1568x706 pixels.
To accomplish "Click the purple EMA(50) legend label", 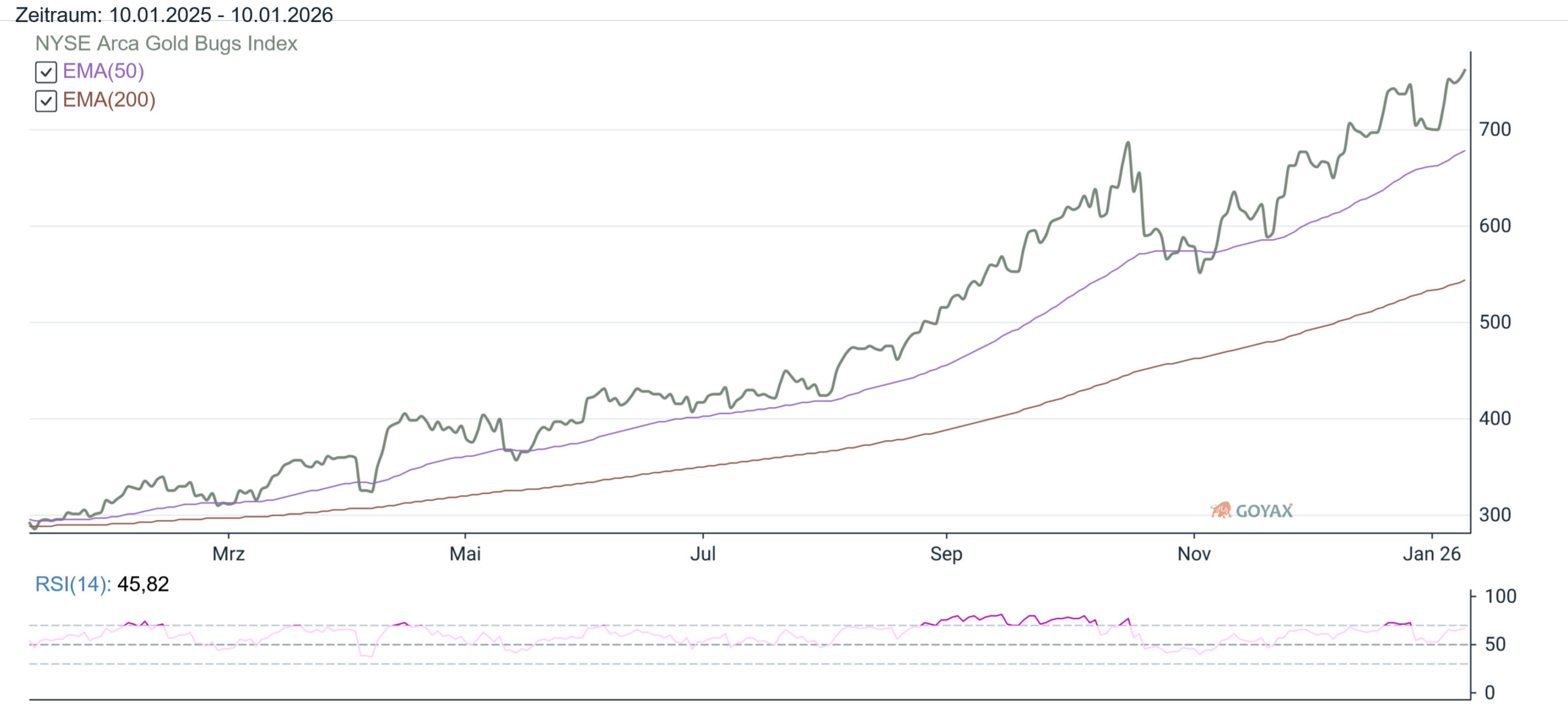I will 104,71.
